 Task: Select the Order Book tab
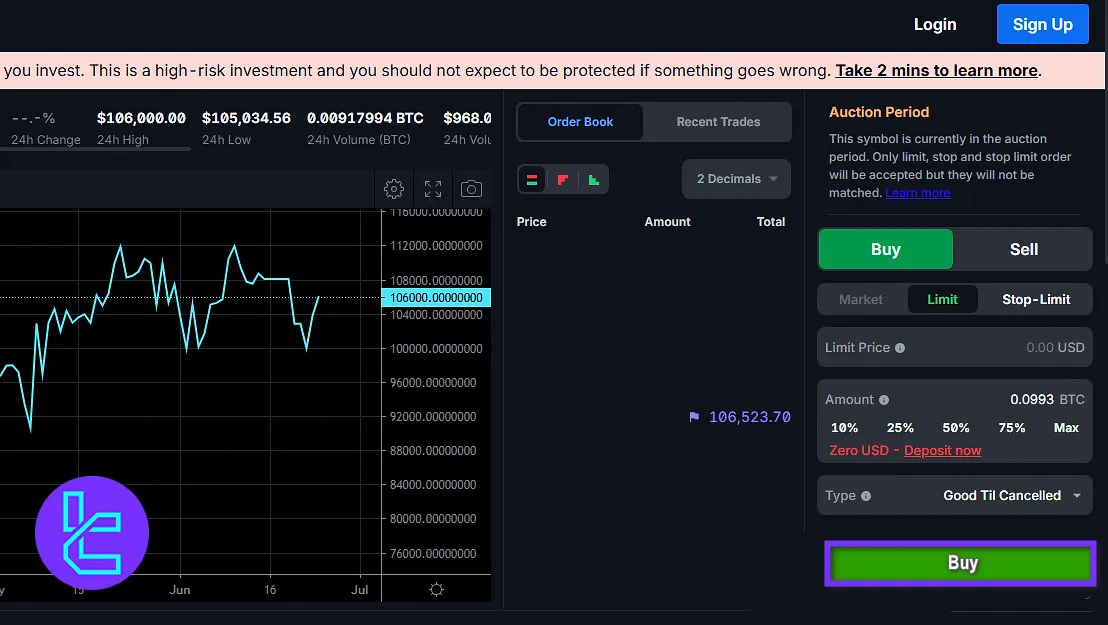(x=580, y=122)
